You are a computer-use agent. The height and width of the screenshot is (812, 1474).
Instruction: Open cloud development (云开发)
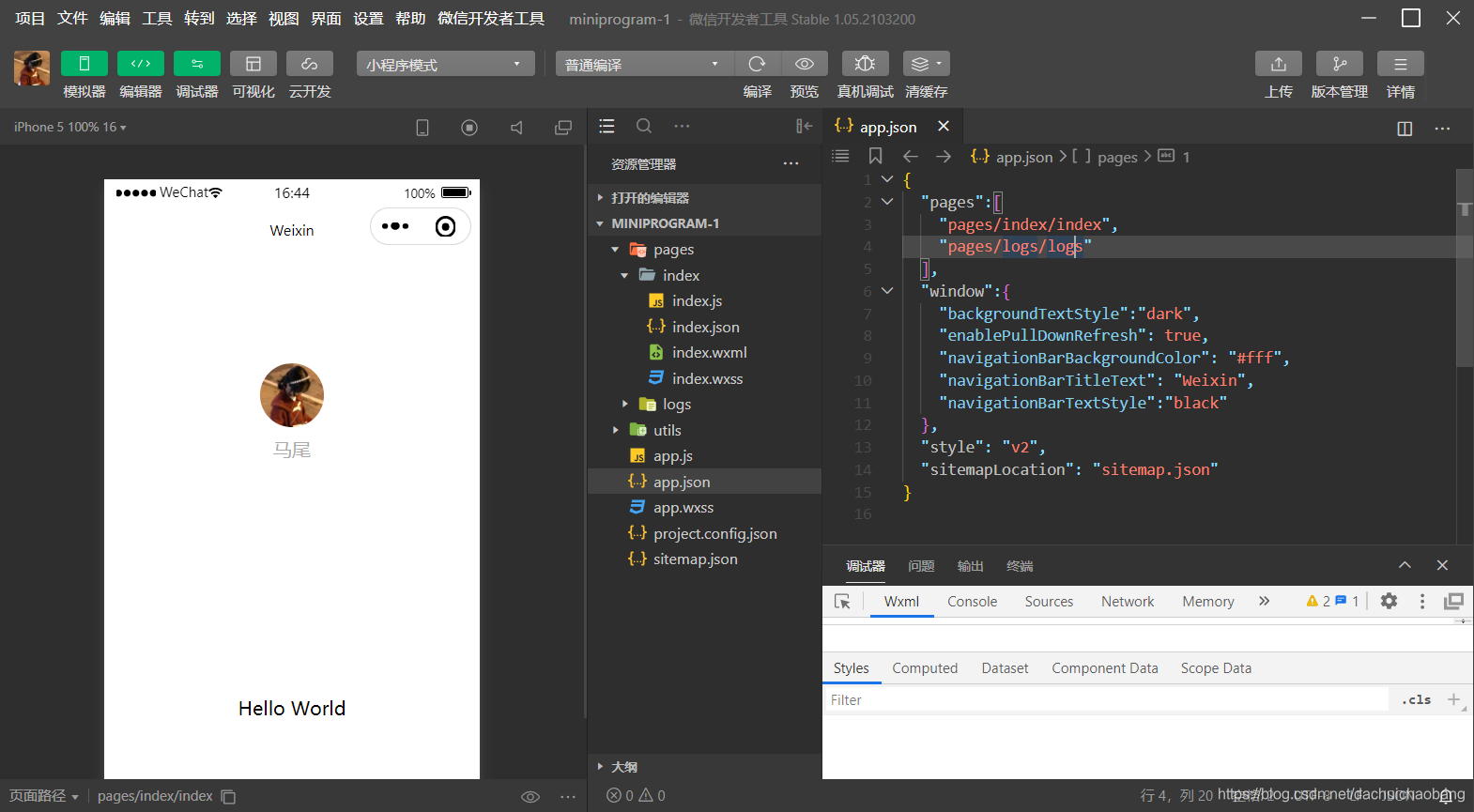pos(310,64)
